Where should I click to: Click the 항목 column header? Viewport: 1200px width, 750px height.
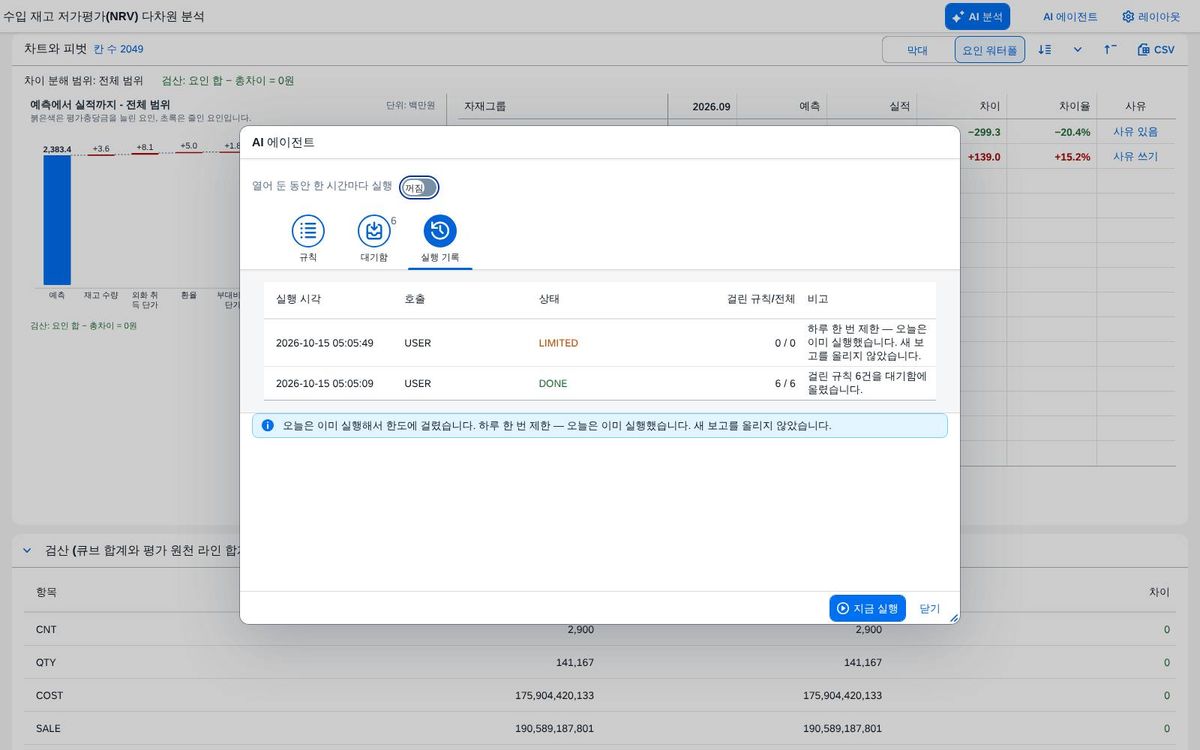tap(46, 592)
